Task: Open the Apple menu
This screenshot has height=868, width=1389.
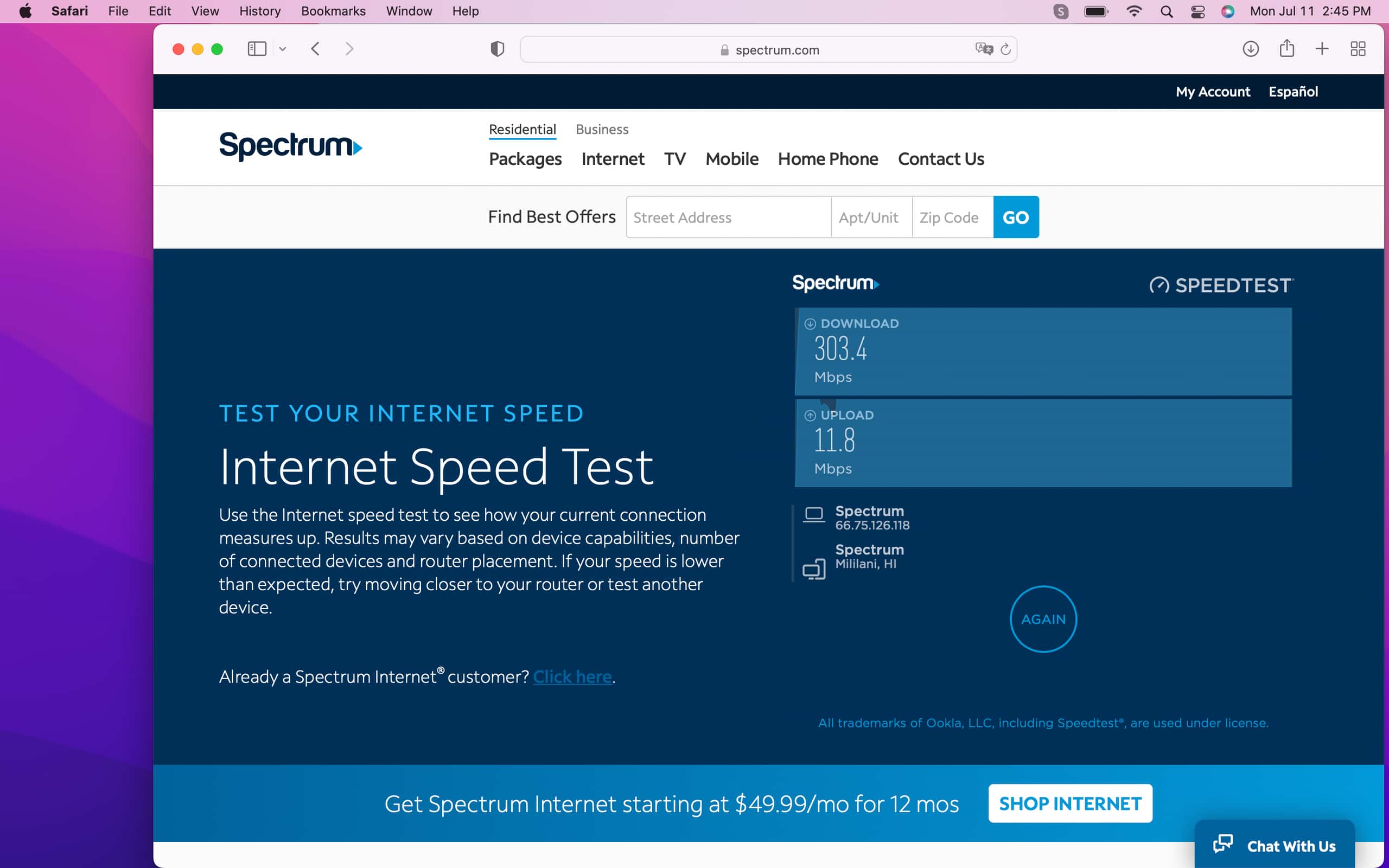Action: point(26,11)
